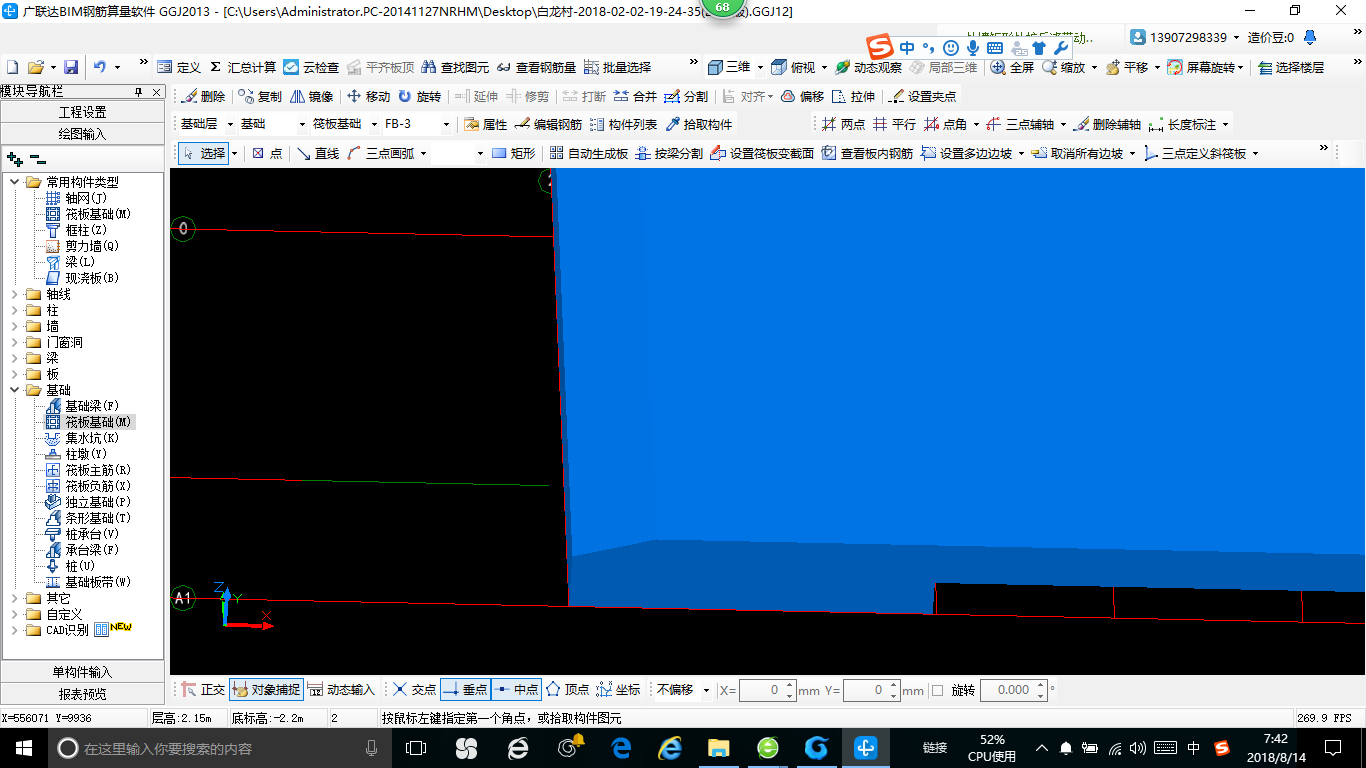Click 查找图元 find element
This screenshot has width=1366, height=768.
click(x=456, y=67)
